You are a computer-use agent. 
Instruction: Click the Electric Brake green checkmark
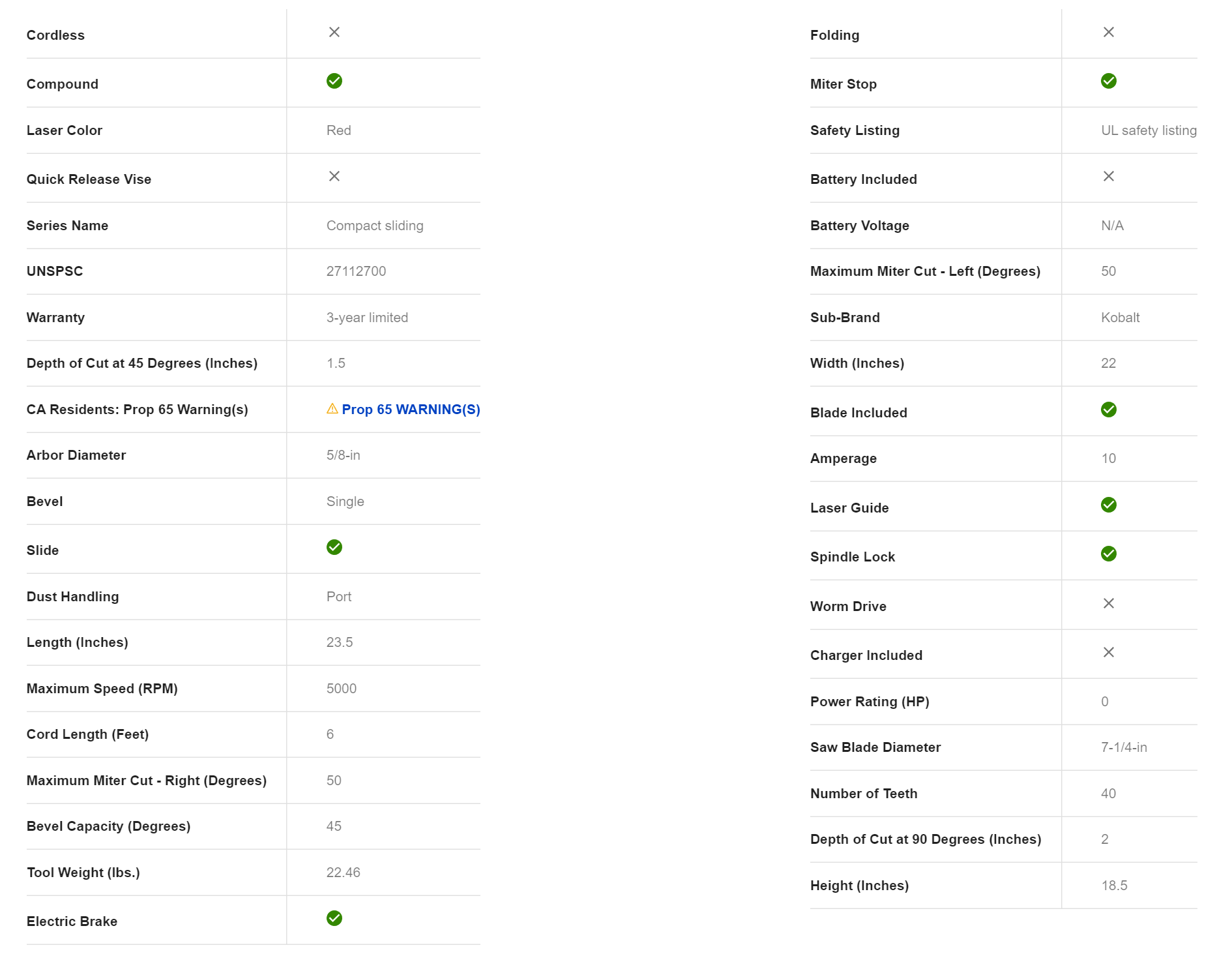coord(334,918)
